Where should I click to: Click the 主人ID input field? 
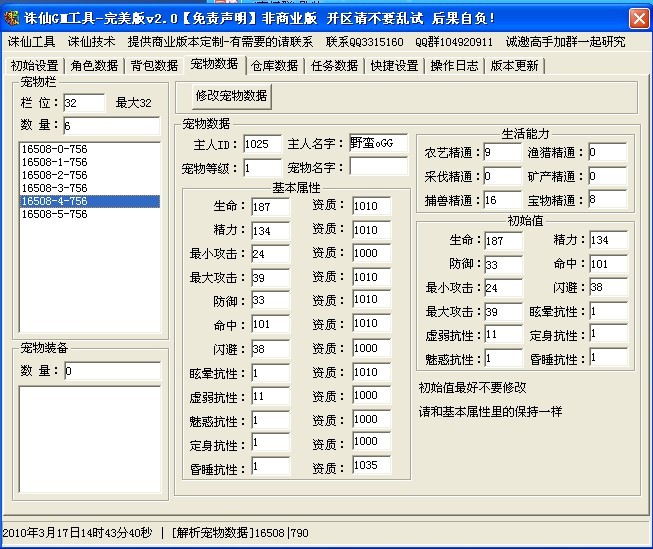pos(262,144)
